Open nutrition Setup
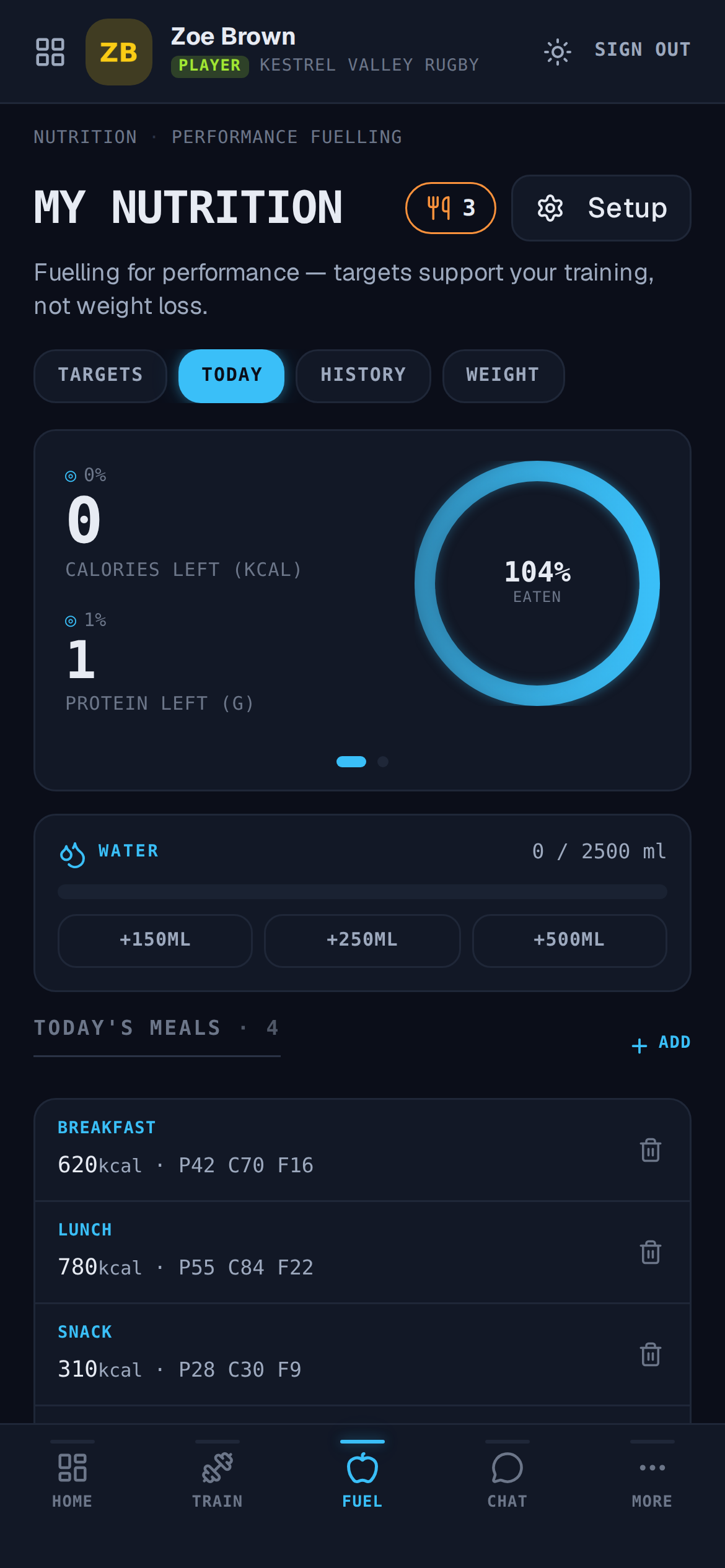This screenshot has width=725, height=1568. (x=601, y=208)
